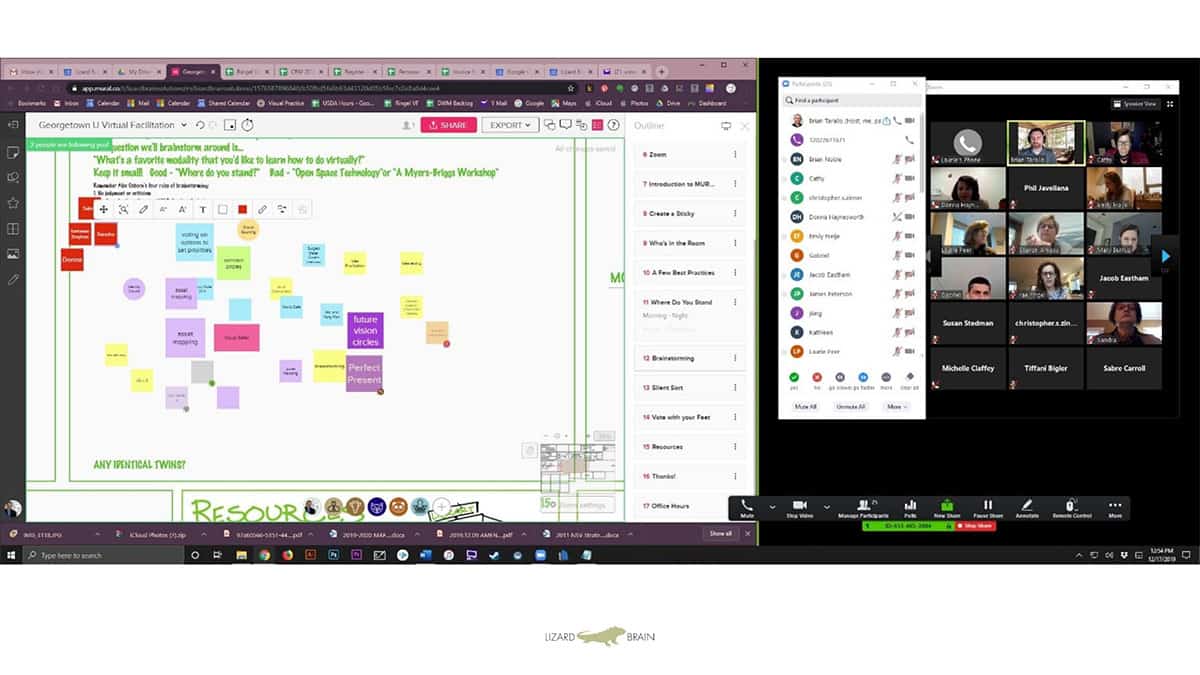Click the move icon in sticky toolbar
Image resolution: width=1200 pixels, height=675 pixels.
click(103, 209)
